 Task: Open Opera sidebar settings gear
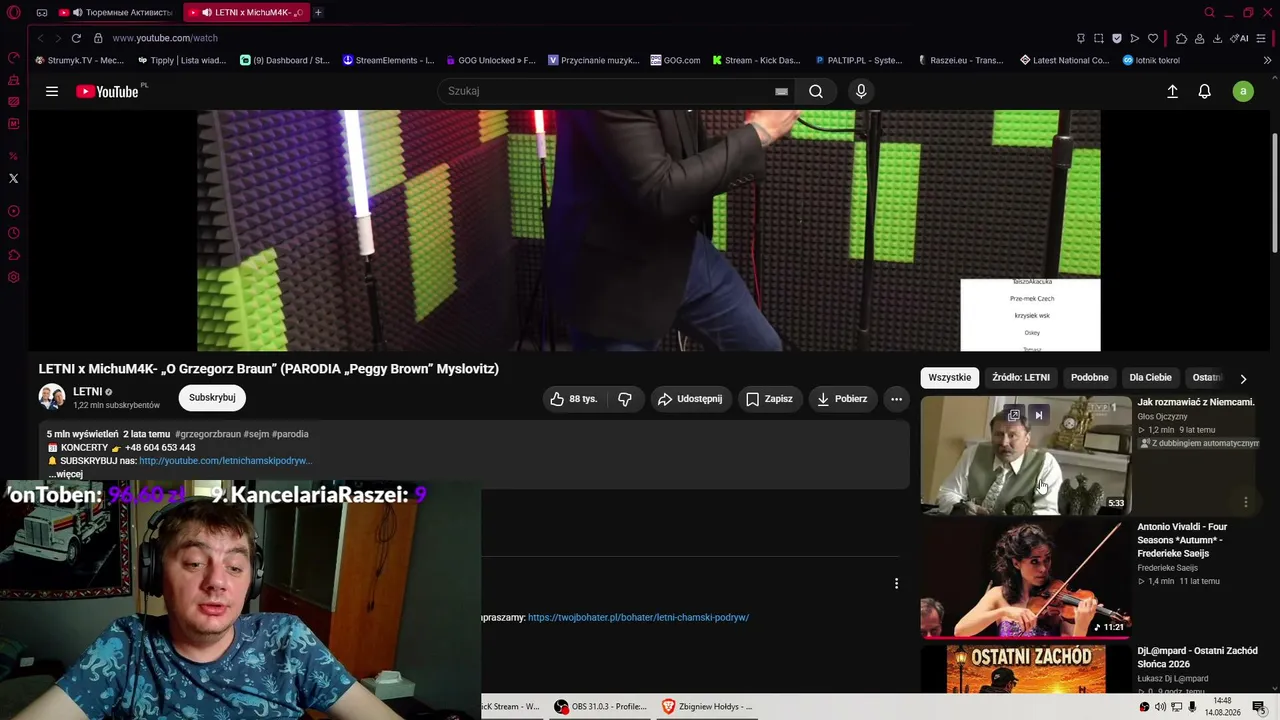pyautogui.click(x=13, y=277)
